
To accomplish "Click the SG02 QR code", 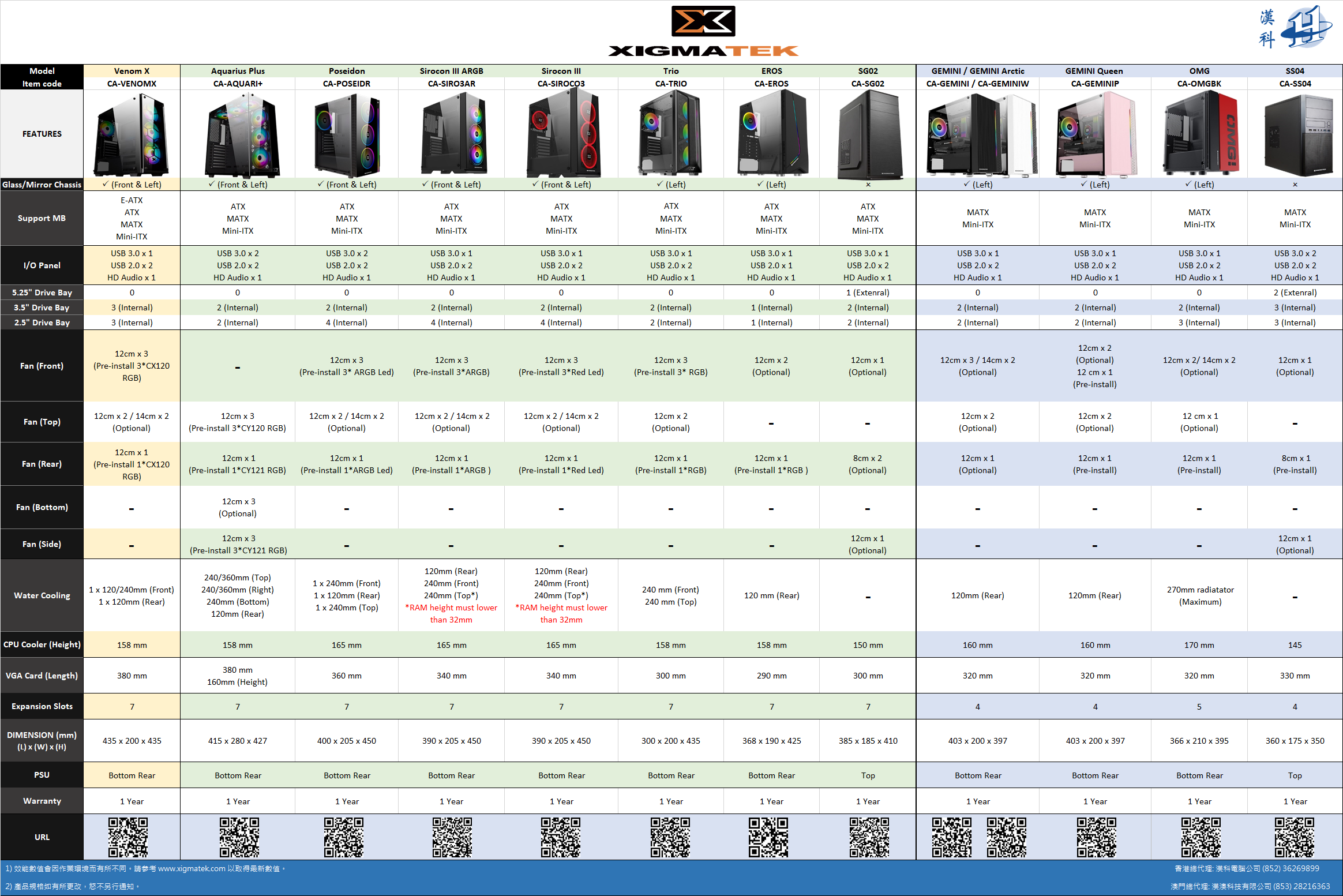I will (869, 837).
